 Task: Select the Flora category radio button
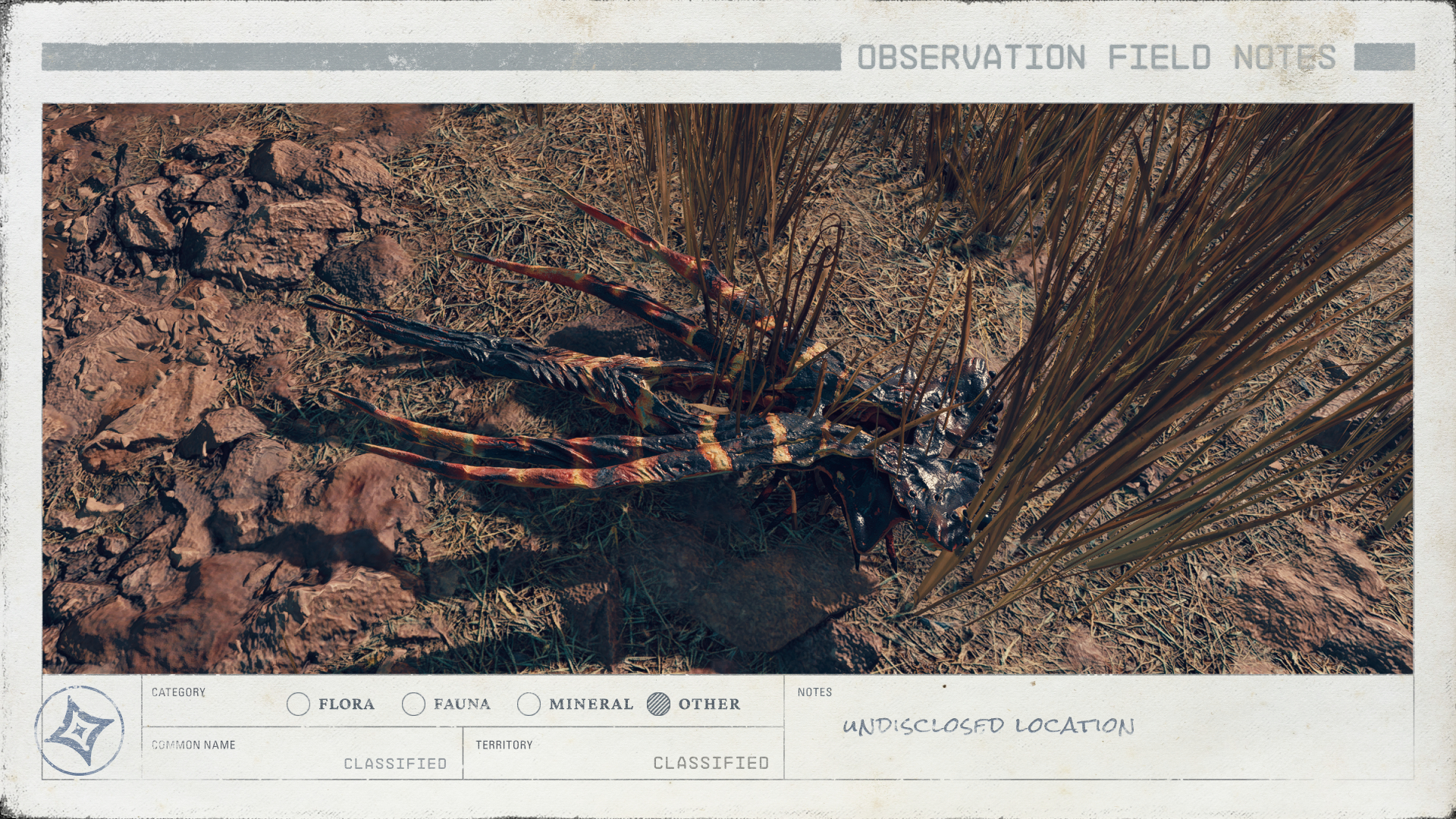coord(299,704)
